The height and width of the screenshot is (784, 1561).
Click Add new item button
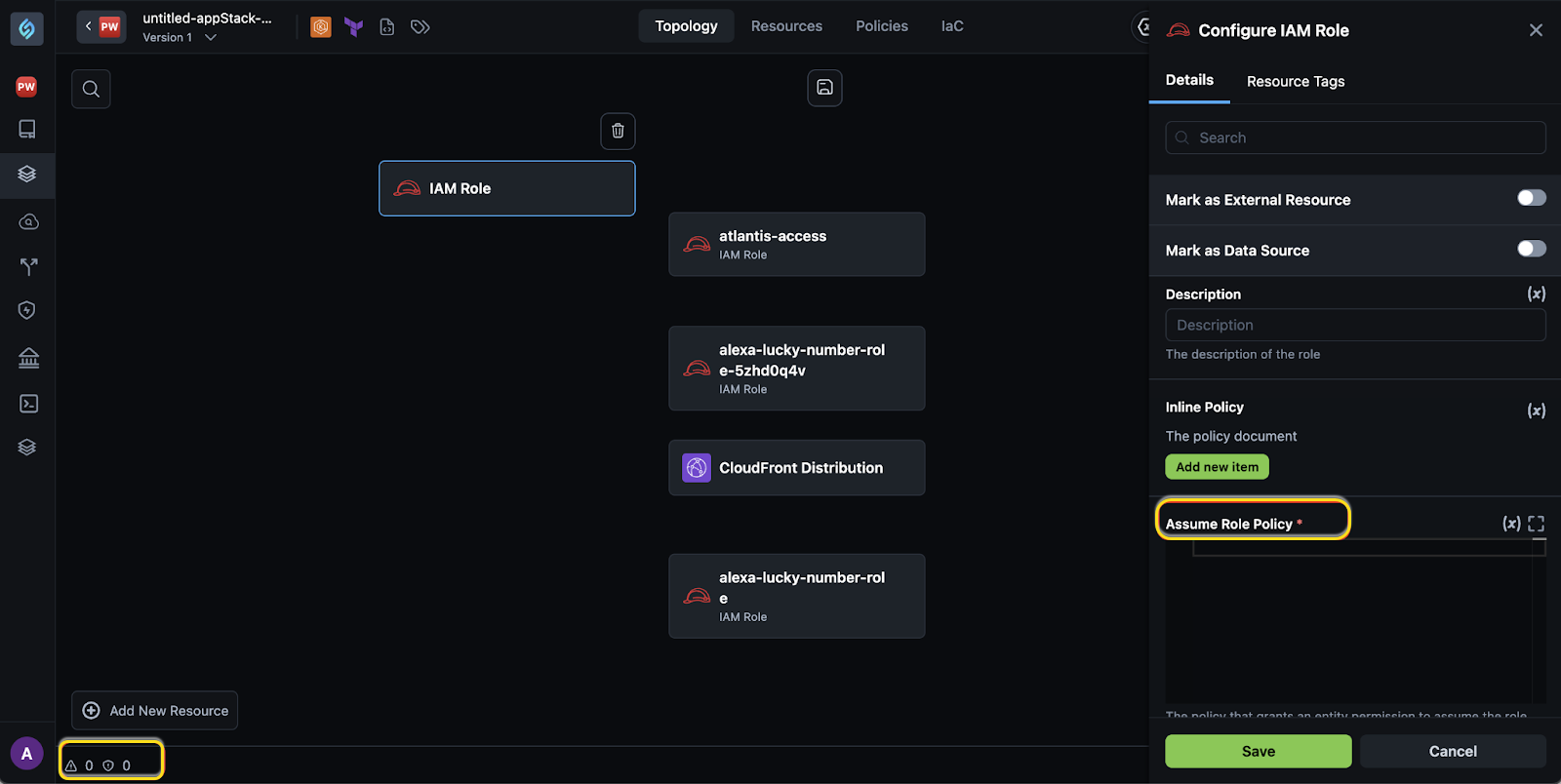click(x=1217, y=467)
